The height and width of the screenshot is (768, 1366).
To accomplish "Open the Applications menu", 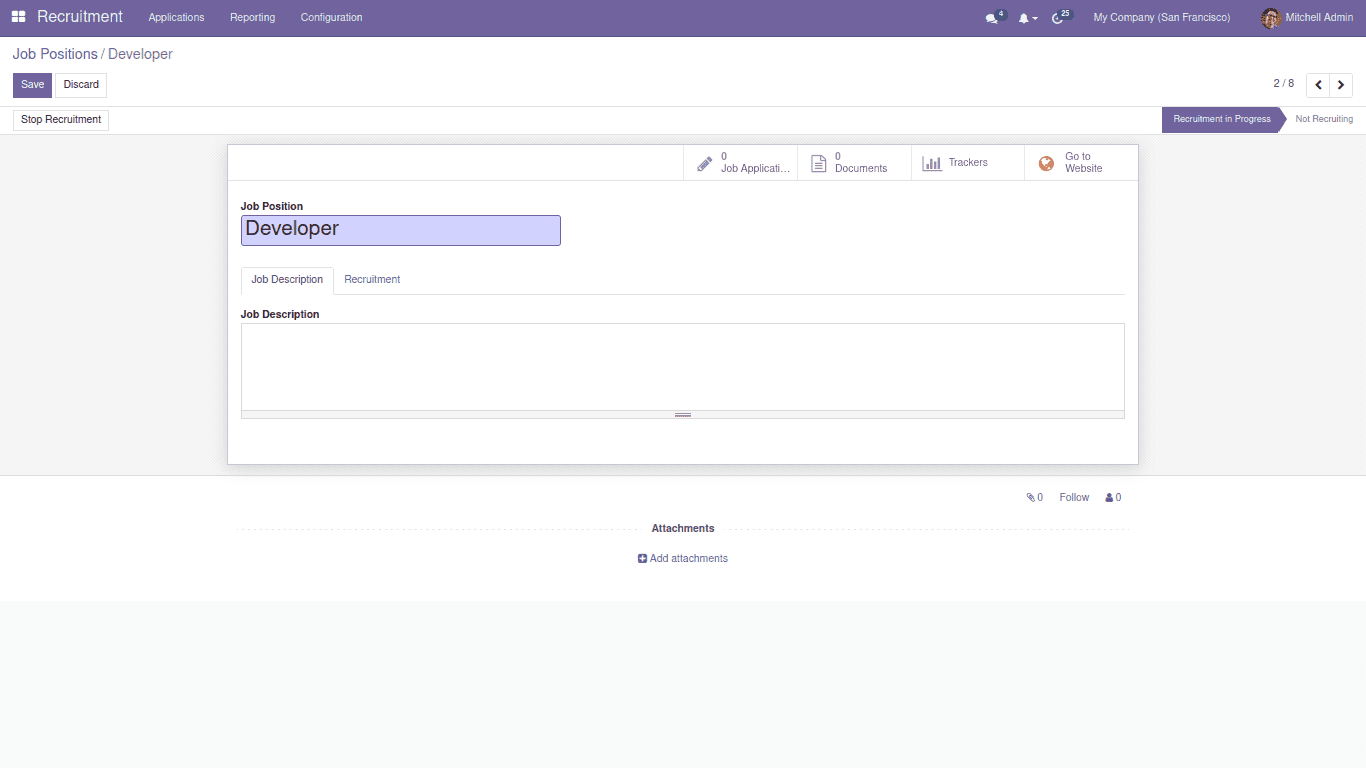I will [176, 17].
